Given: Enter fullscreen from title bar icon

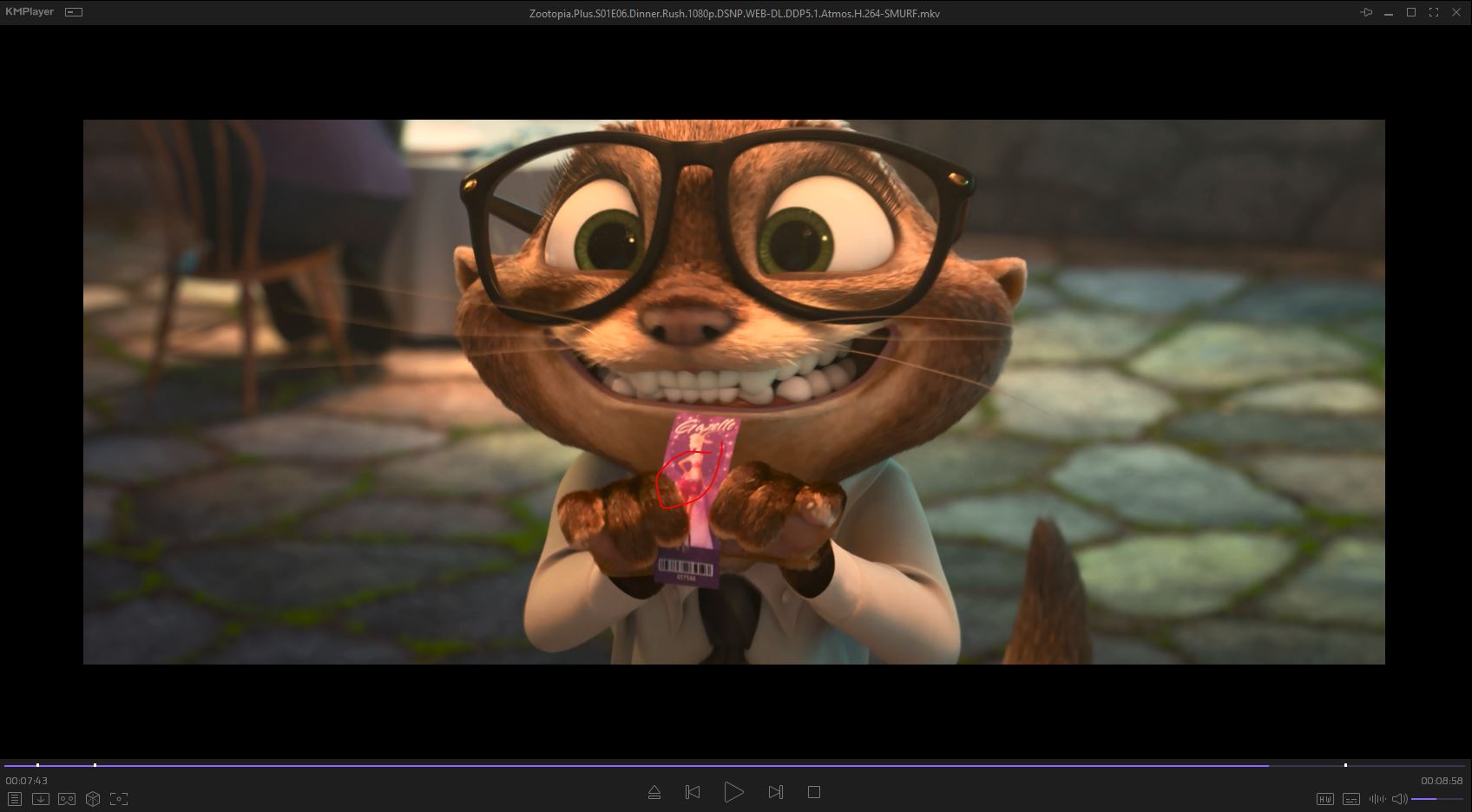Looking at the screenshot, I should [1434, 12].
